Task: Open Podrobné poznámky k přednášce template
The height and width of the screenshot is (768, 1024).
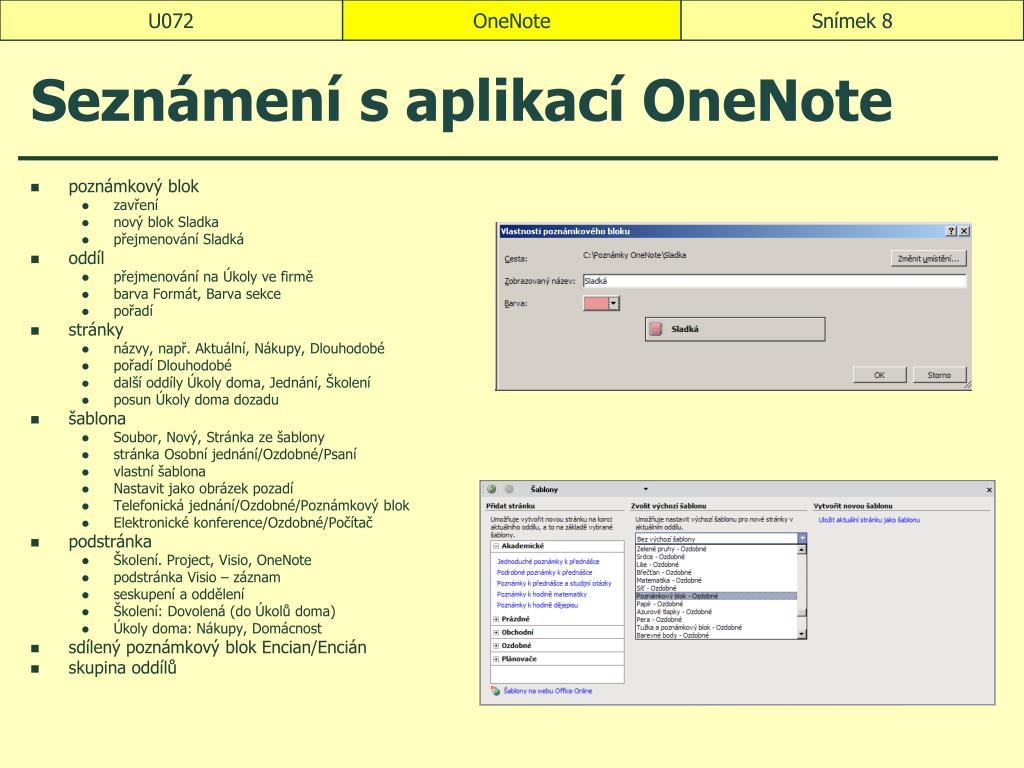Action: click(545, 572)
